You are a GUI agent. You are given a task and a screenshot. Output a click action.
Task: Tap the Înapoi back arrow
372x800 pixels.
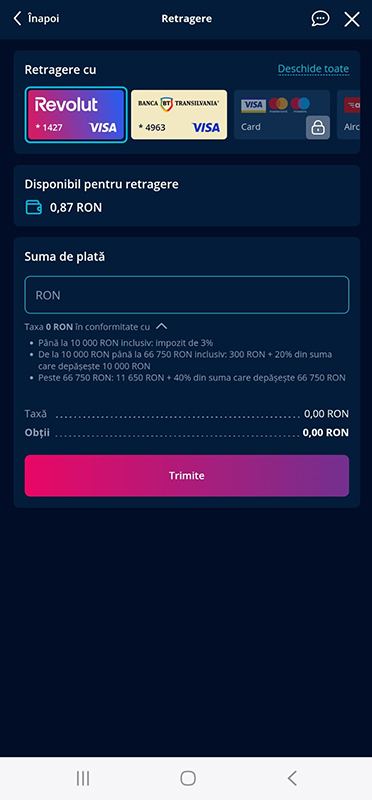click(36, 19)
